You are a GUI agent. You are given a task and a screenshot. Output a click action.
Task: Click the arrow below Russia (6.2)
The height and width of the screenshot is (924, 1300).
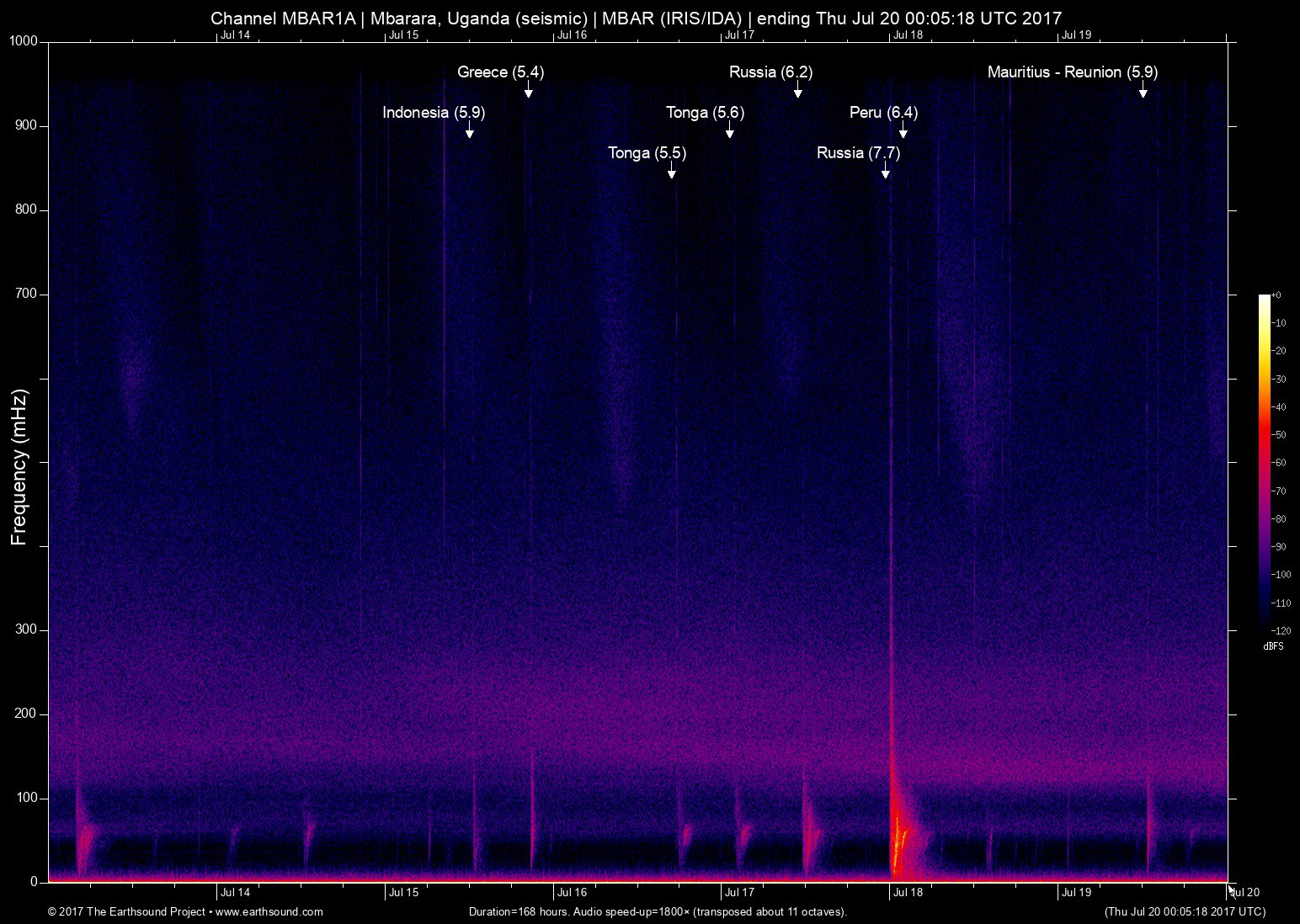point(797,90)
